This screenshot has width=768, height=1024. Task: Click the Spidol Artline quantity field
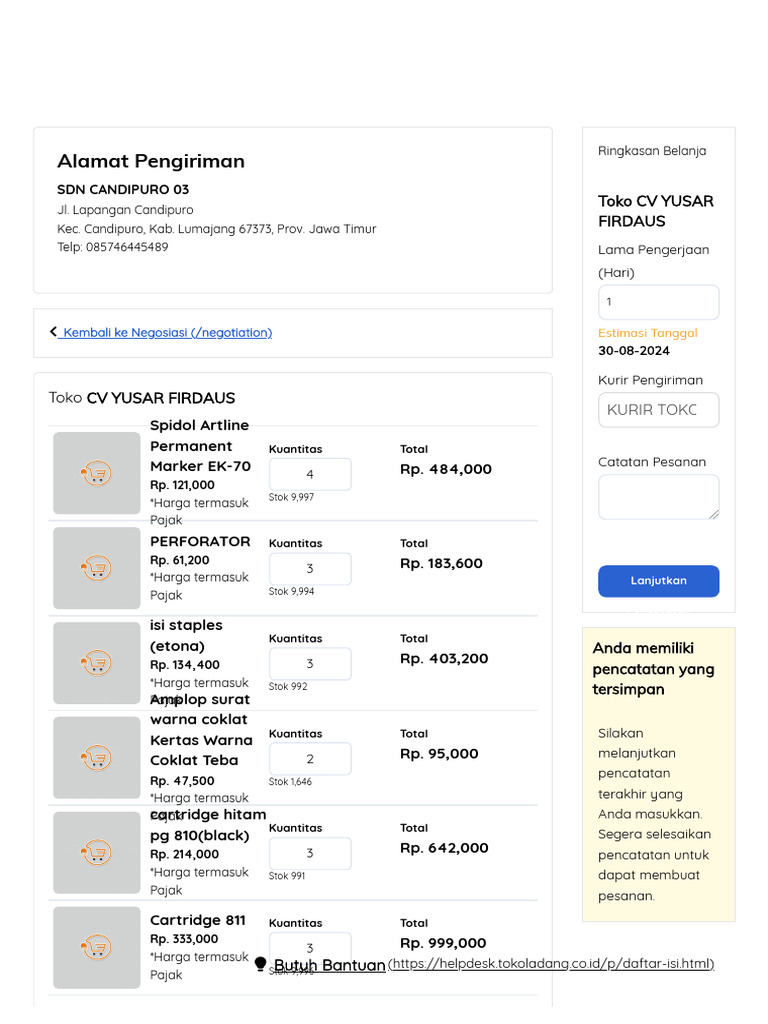click(310, 475)
